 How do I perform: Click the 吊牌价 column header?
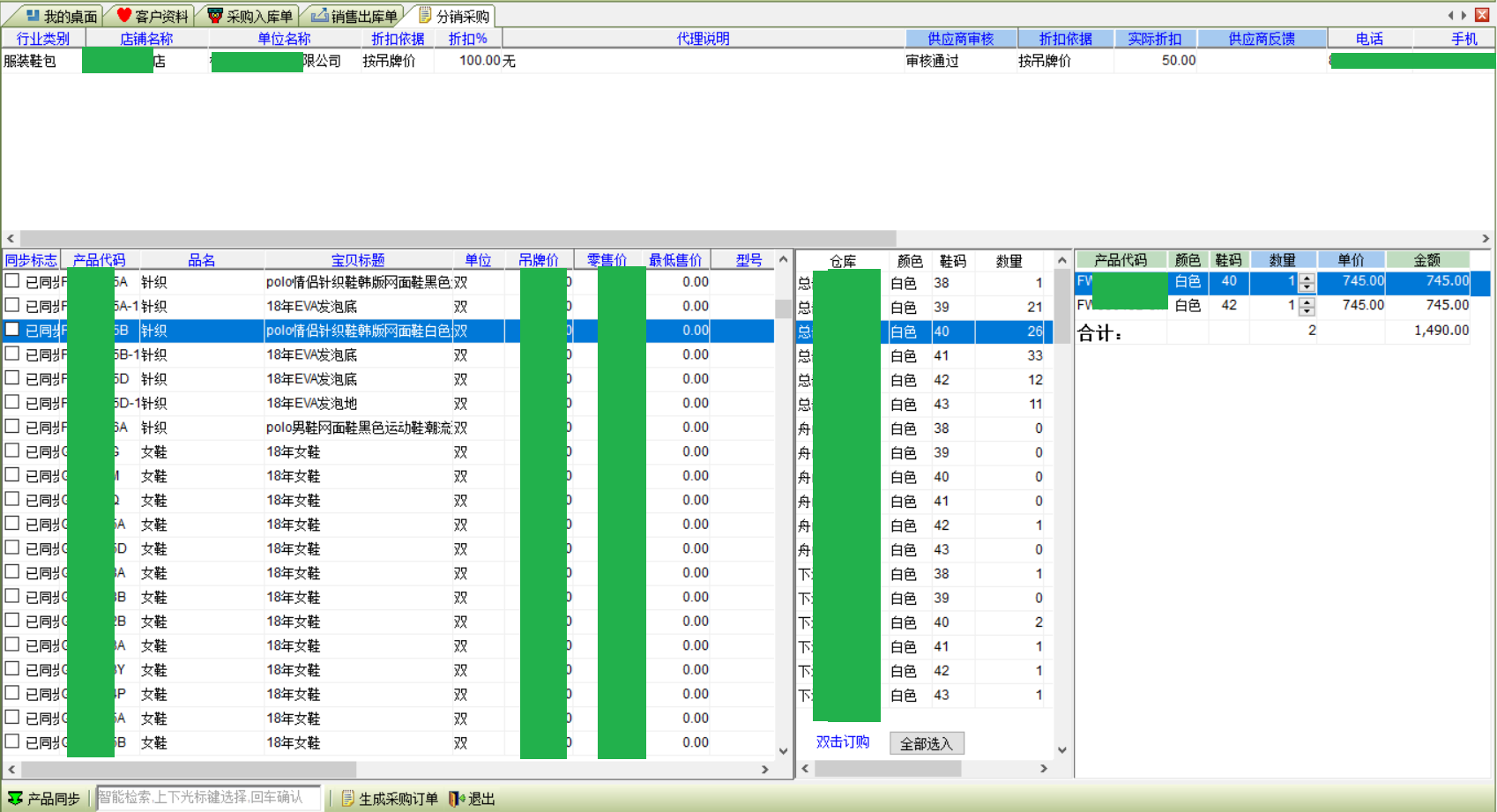pos(539,260)
